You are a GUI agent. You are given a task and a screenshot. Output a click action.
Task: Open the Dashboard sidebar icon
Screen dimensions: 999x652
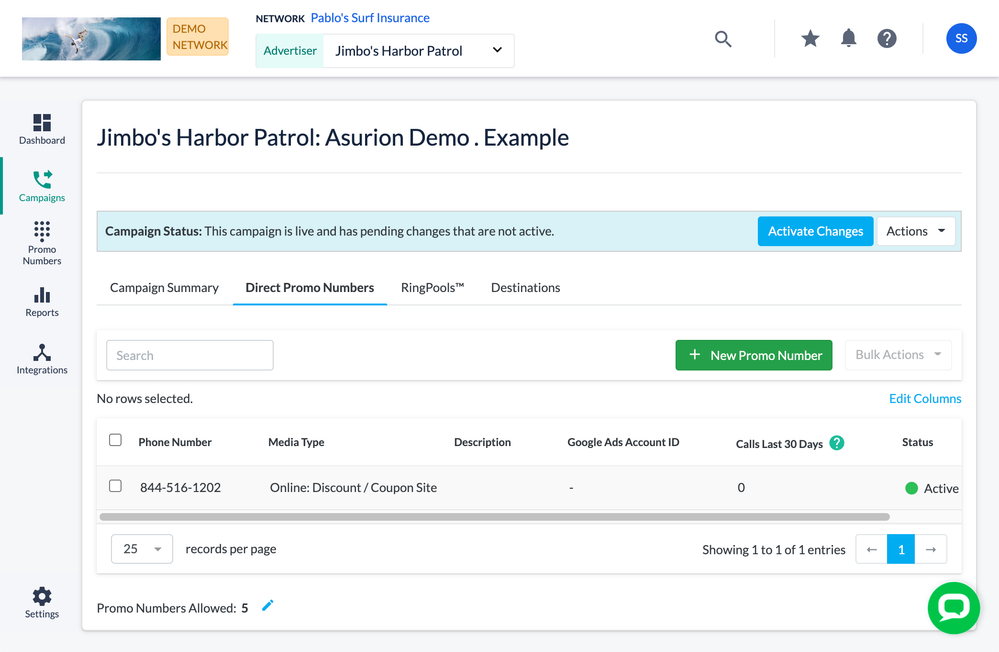coord(42,129)
